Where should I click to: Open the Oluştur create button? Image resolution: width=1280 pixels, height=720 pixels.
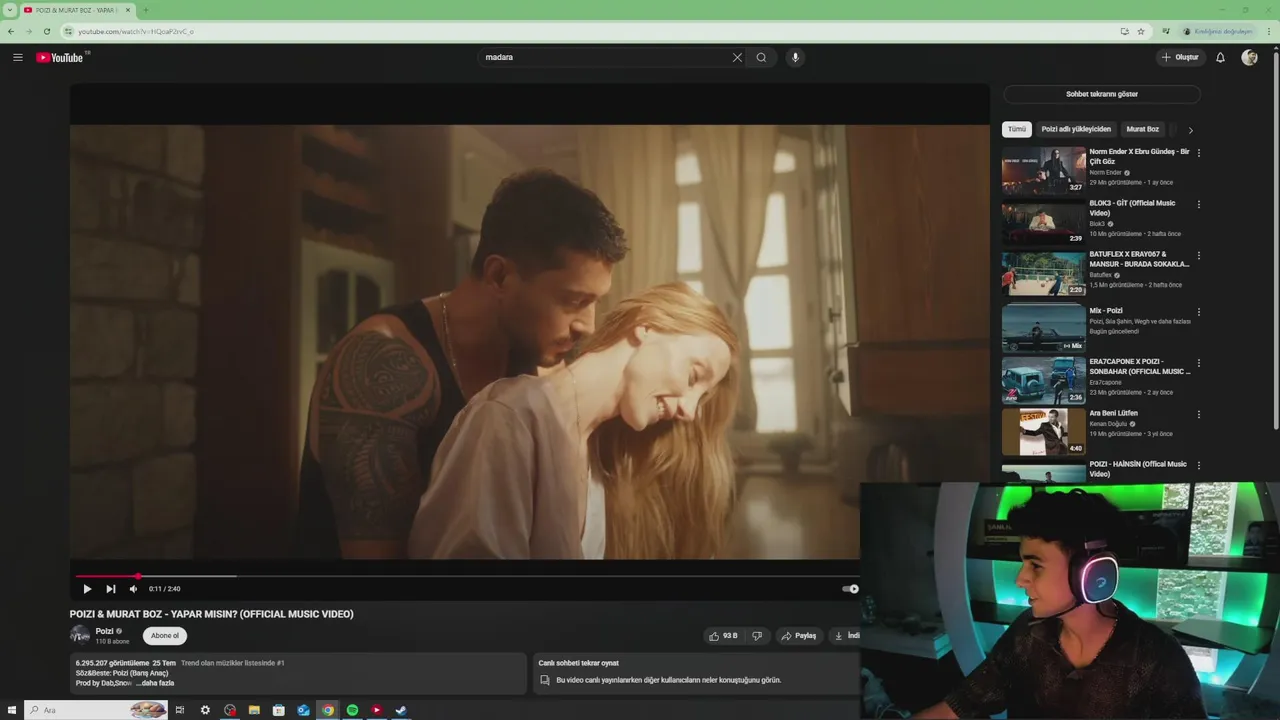(1180, 57)
